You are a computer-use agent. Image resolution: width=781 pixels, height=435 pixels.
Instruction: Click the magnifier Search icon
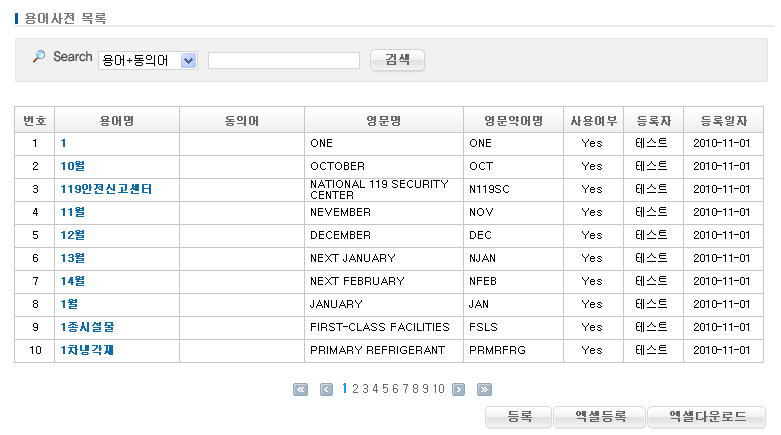tap(39, 57)
